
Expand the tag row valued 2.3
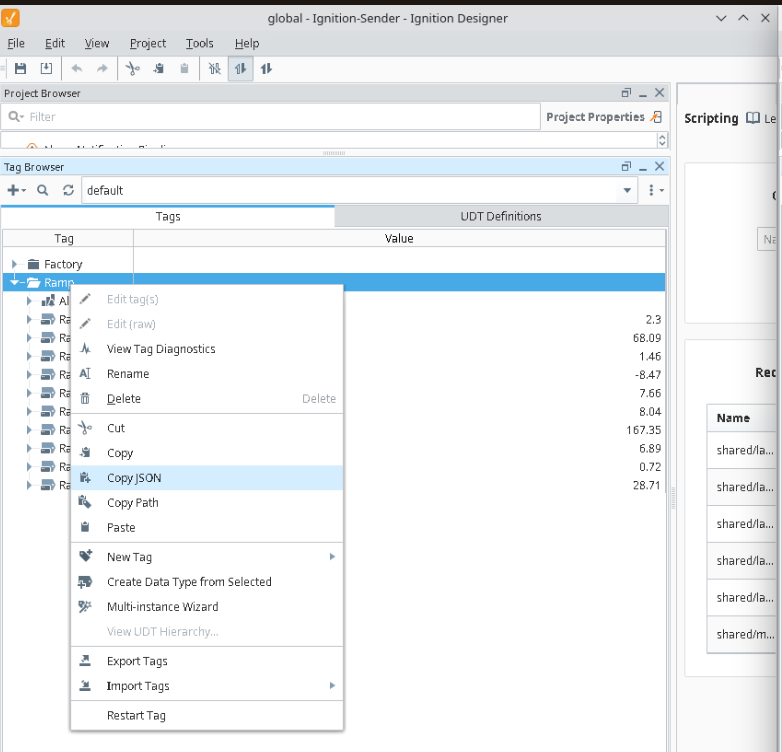click(29, 319)
